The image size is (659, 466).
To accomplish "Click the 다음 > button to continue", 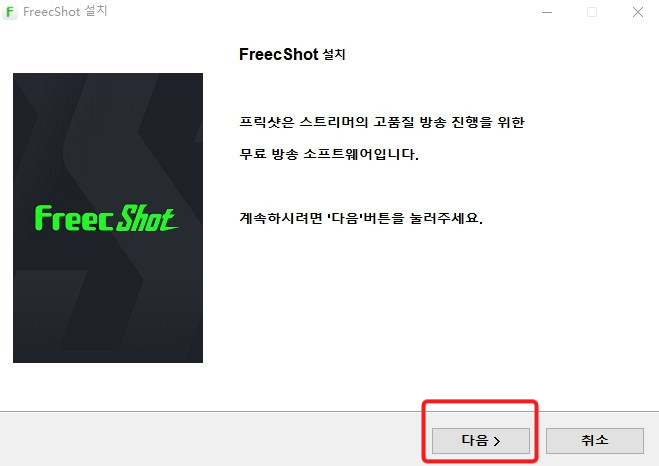I will point(481,441).
